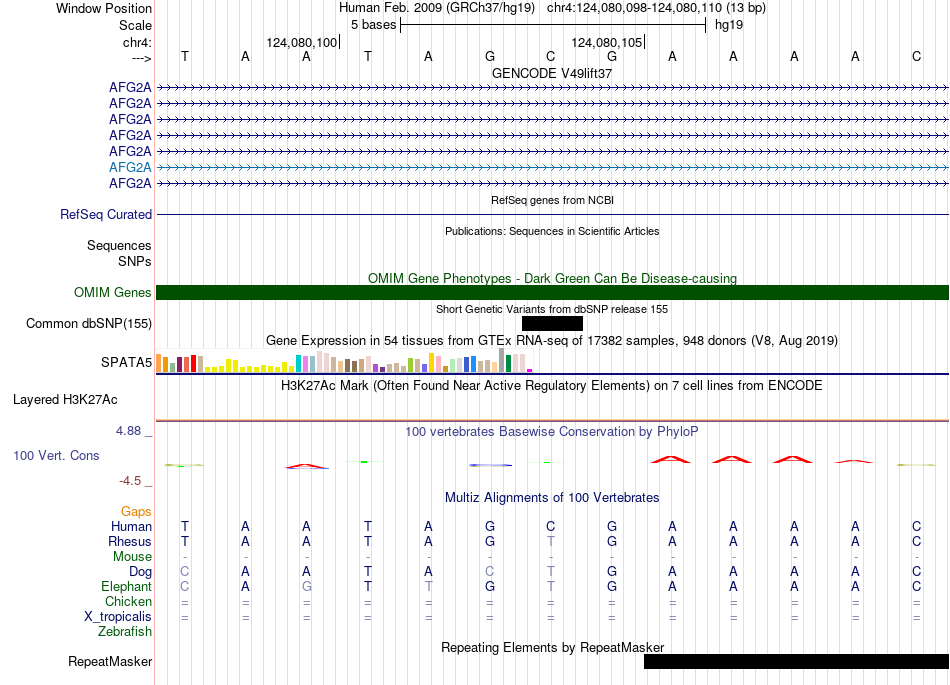Click the ---> strand arrow label
The image size is (950, 685).
click(x=142, y=58)
